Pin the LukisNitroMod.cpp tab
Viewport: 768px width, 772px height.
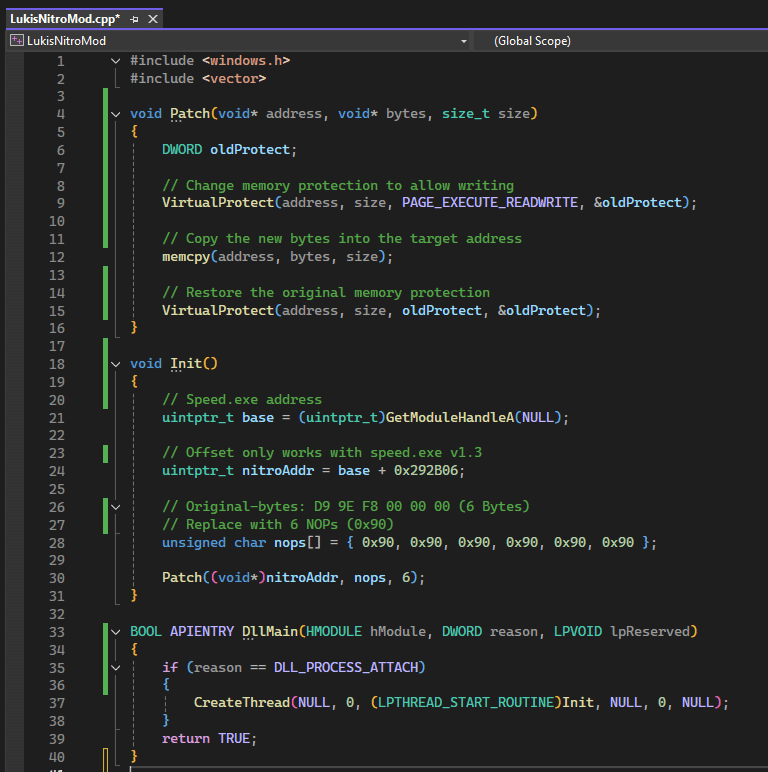tap(134, 18)
